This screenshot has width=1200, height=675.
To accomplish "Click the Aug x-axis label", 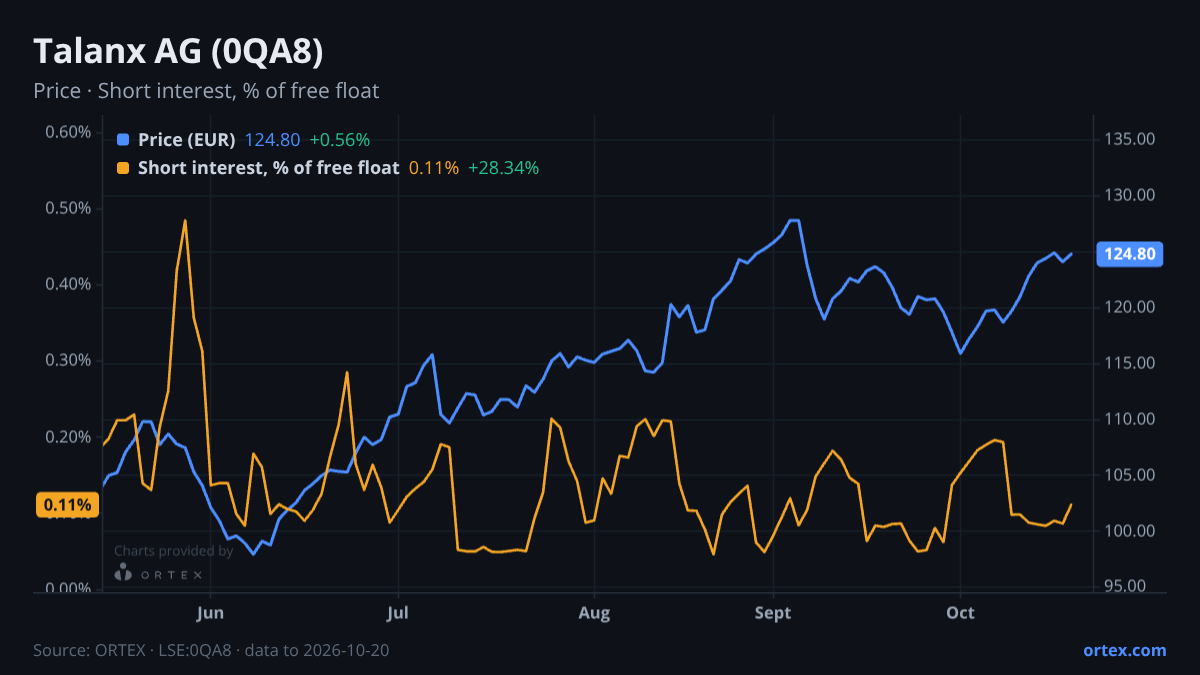I will (x=594, y=611).
